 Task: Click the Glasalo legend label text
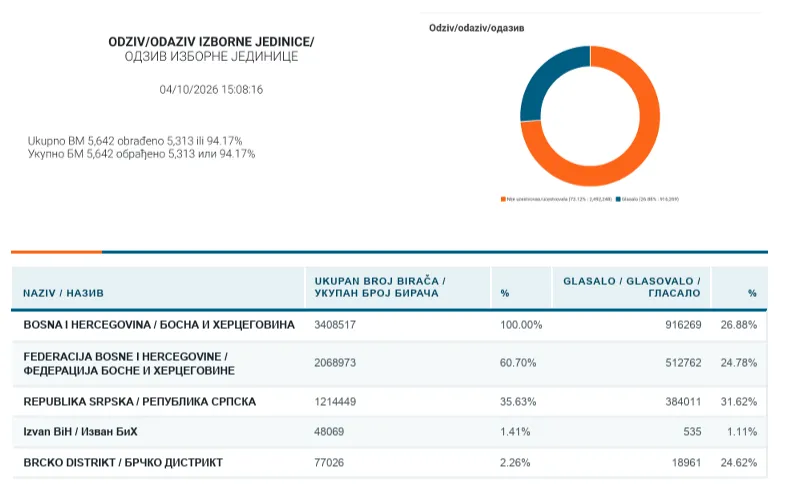pyautogui.click(x=650, y=199)
